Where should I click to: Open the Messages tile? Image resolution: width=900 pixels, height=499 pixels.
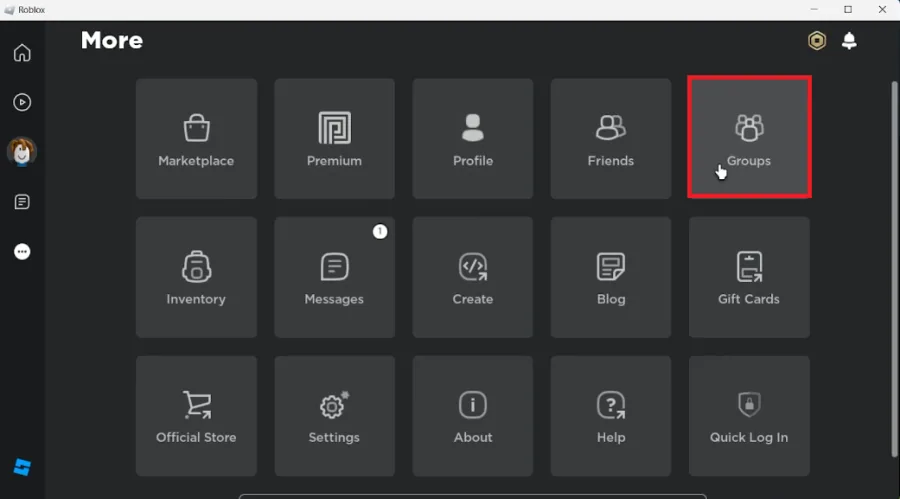pyautogui.click(x=335, y=277)
